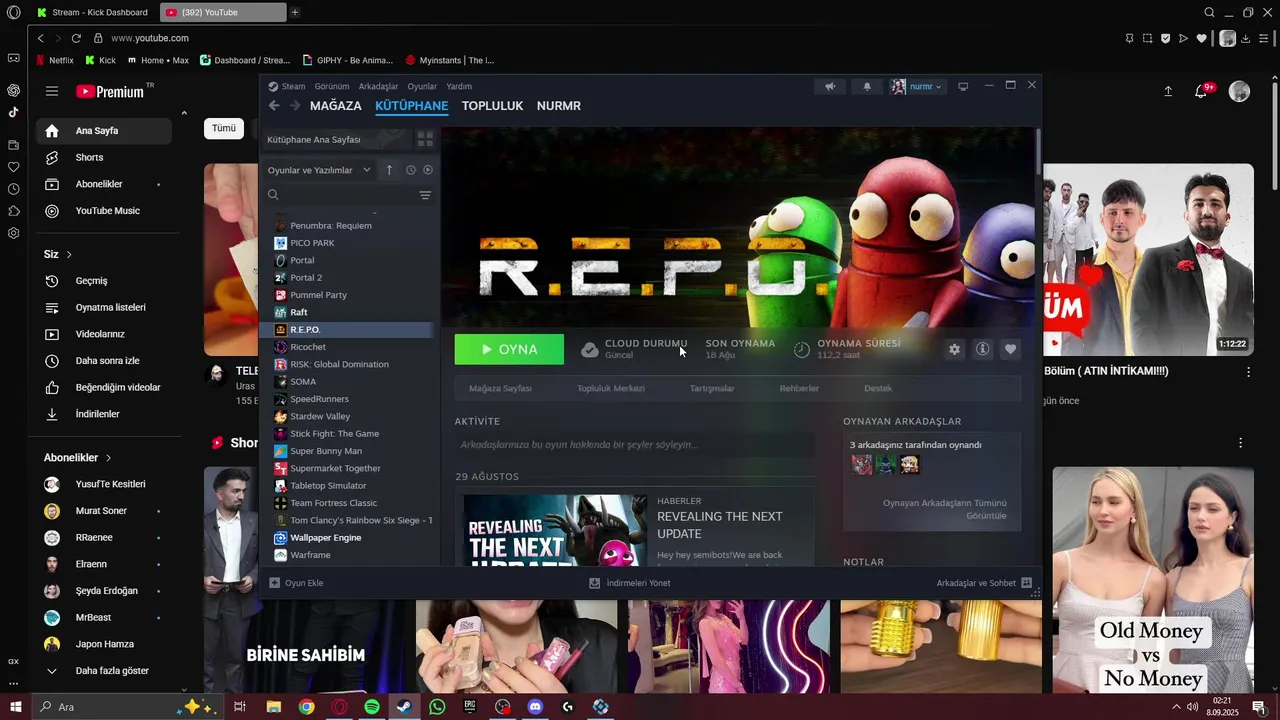1280x720 pixels.
Task: Select Raft in library list
Action: [298, 312]
